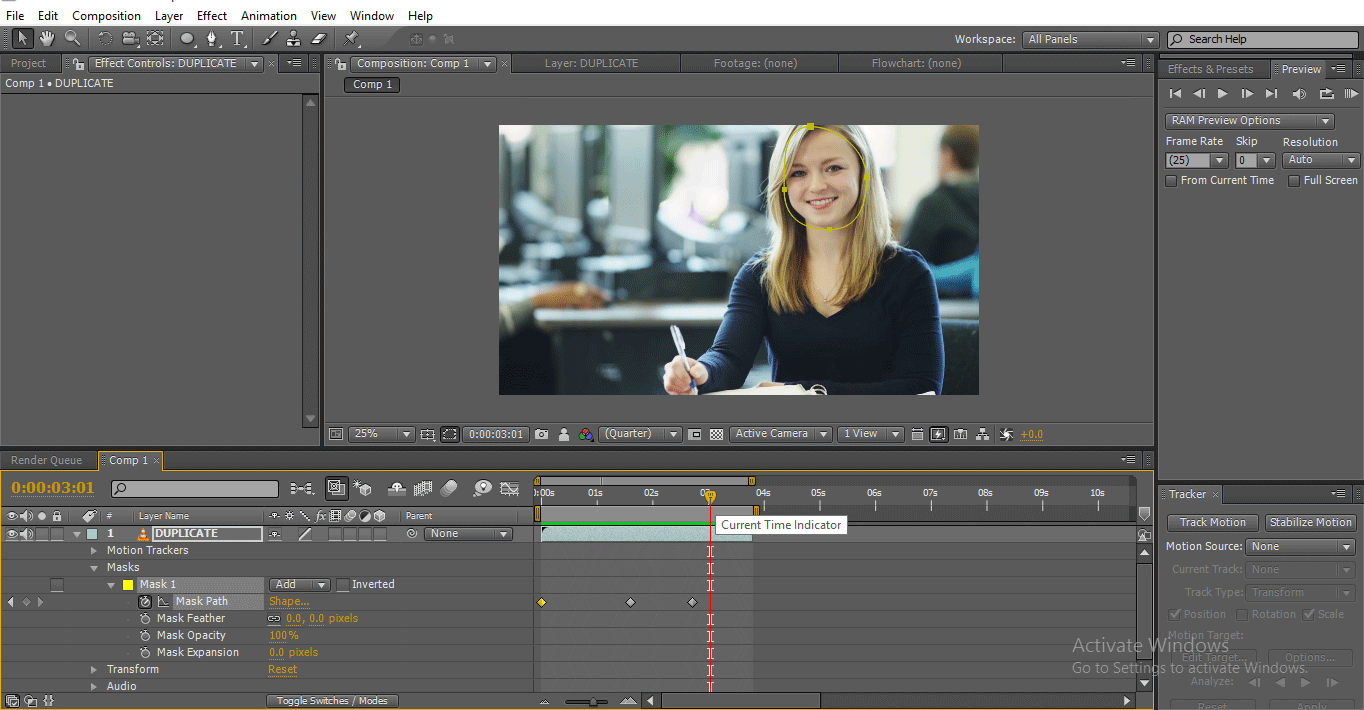Check the Inverted box for Mask 1
This screenshot has height=710, width=1364.
pos(343,585)
